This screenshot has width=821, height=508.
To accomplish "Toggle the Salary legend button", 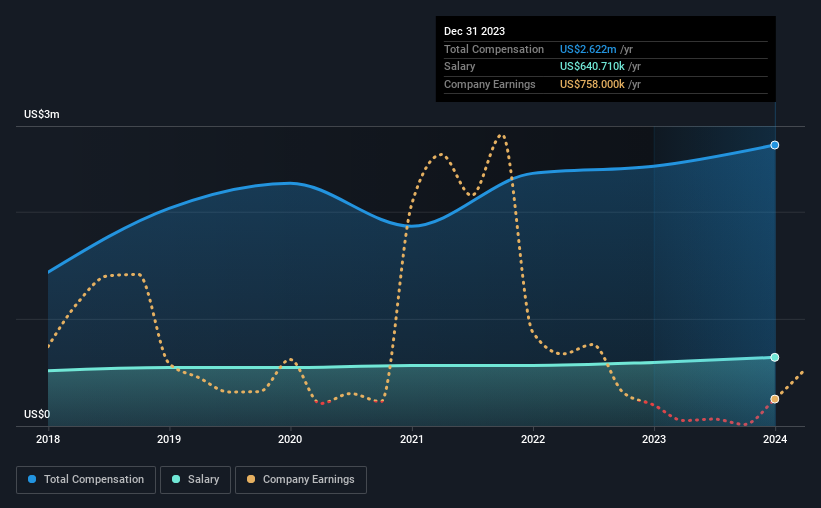I will click(195, 480).
